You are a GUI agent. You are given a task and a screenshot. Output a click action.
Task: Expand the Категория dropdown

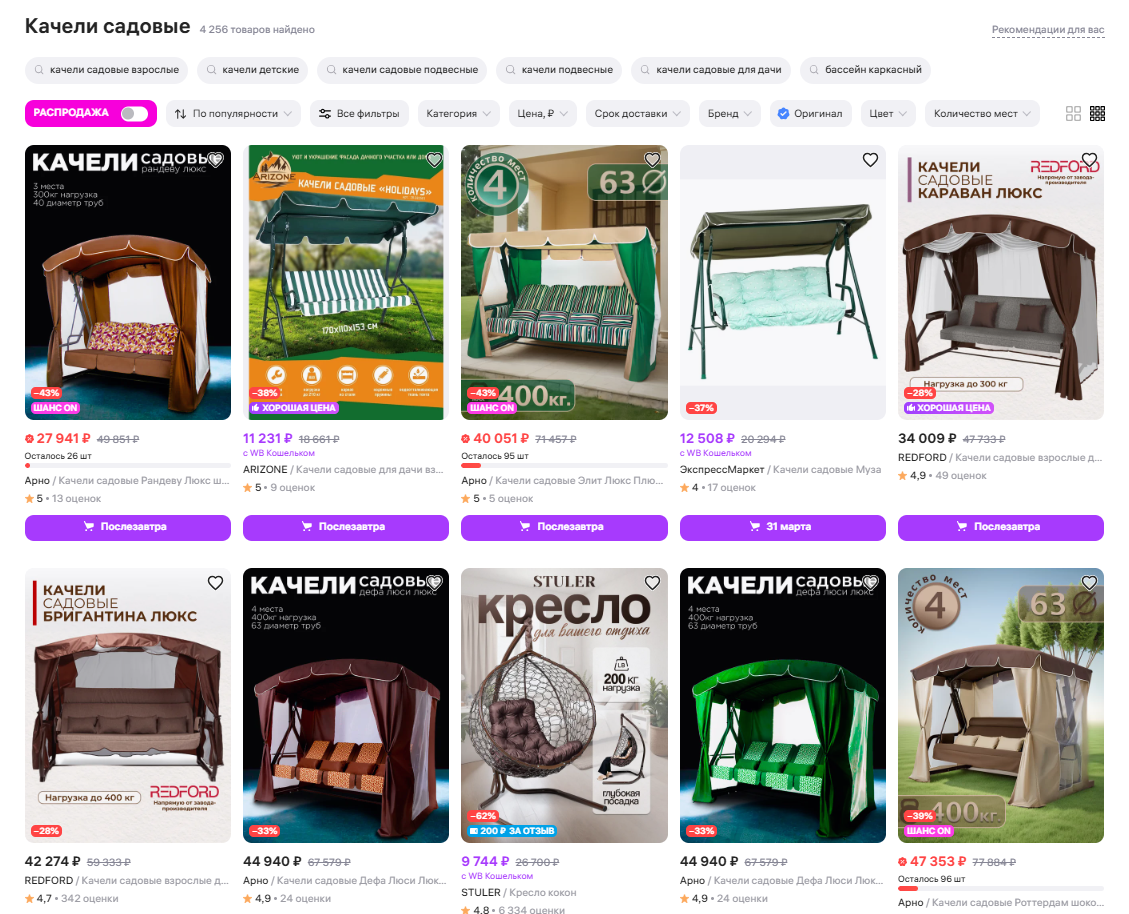click(458, 114)
